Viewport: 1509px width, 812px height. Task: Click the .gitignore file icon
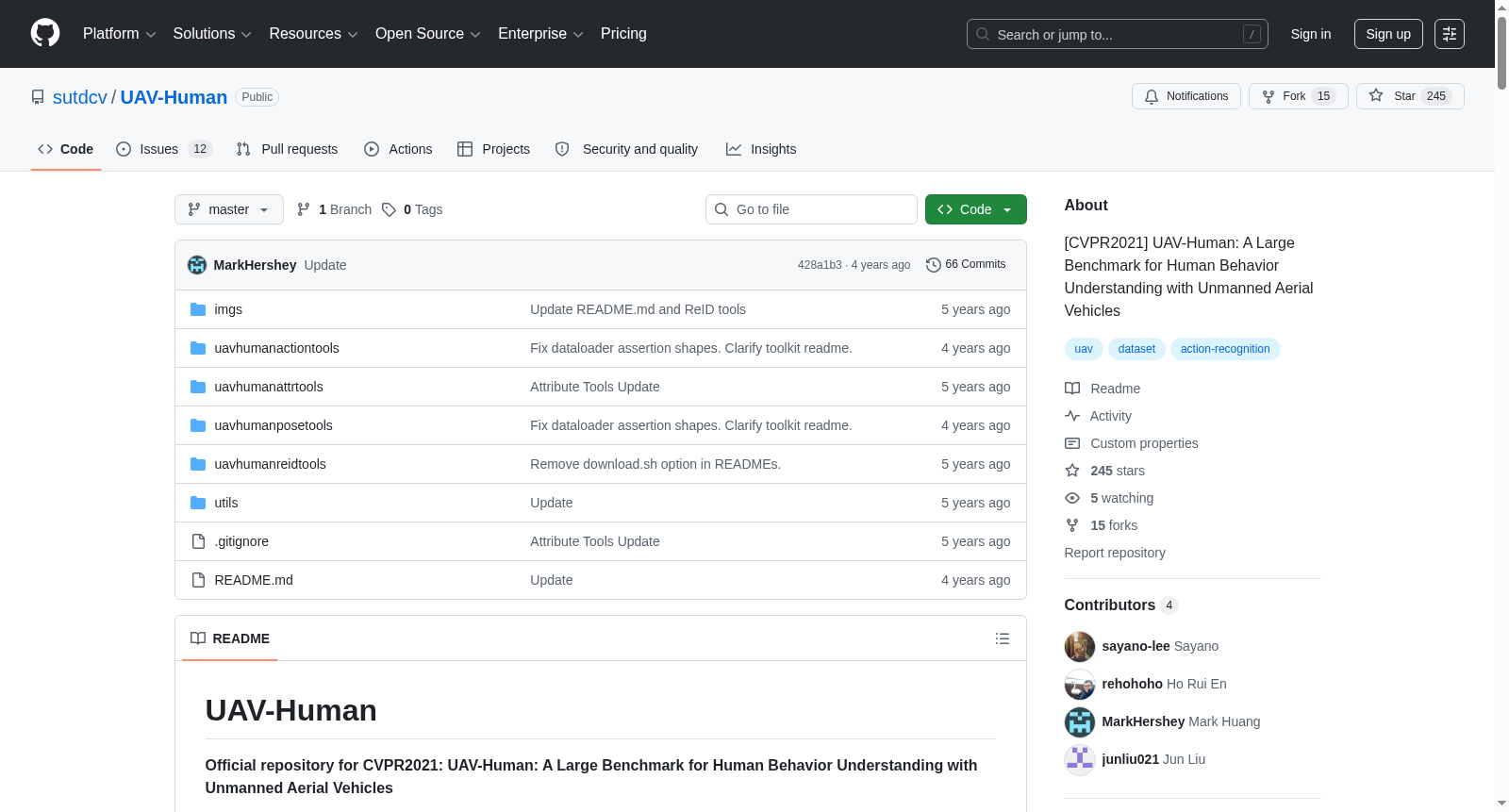(198, 541)
